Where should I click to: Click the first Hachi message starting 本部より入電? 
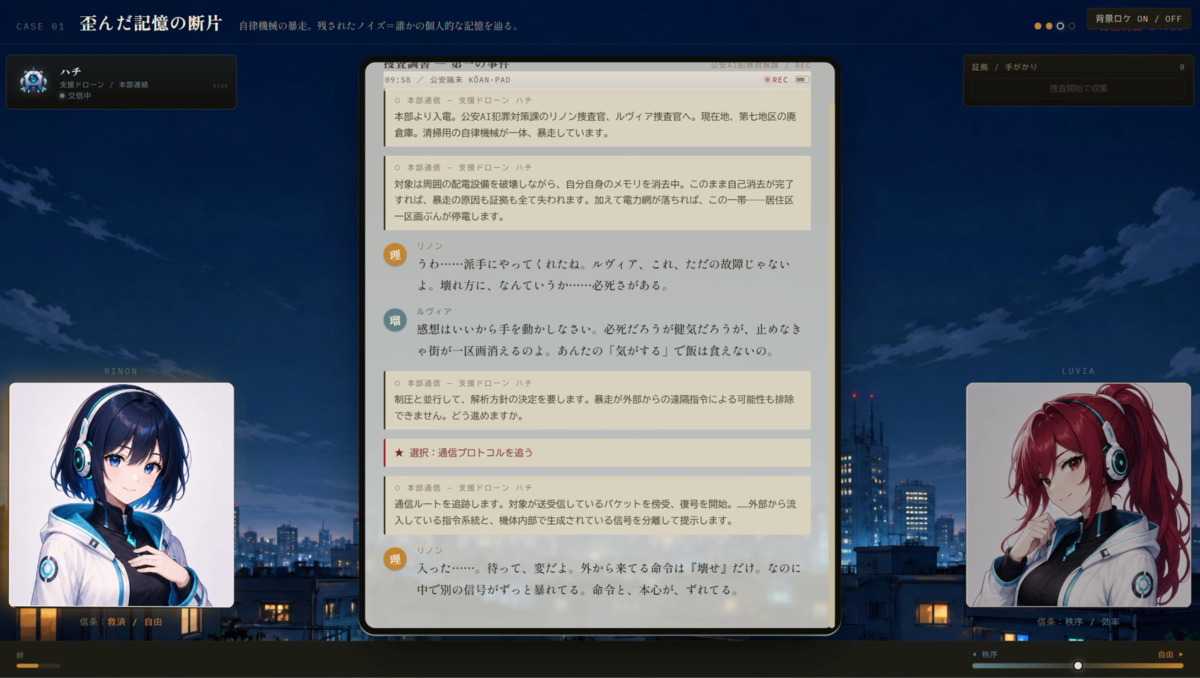597,118
